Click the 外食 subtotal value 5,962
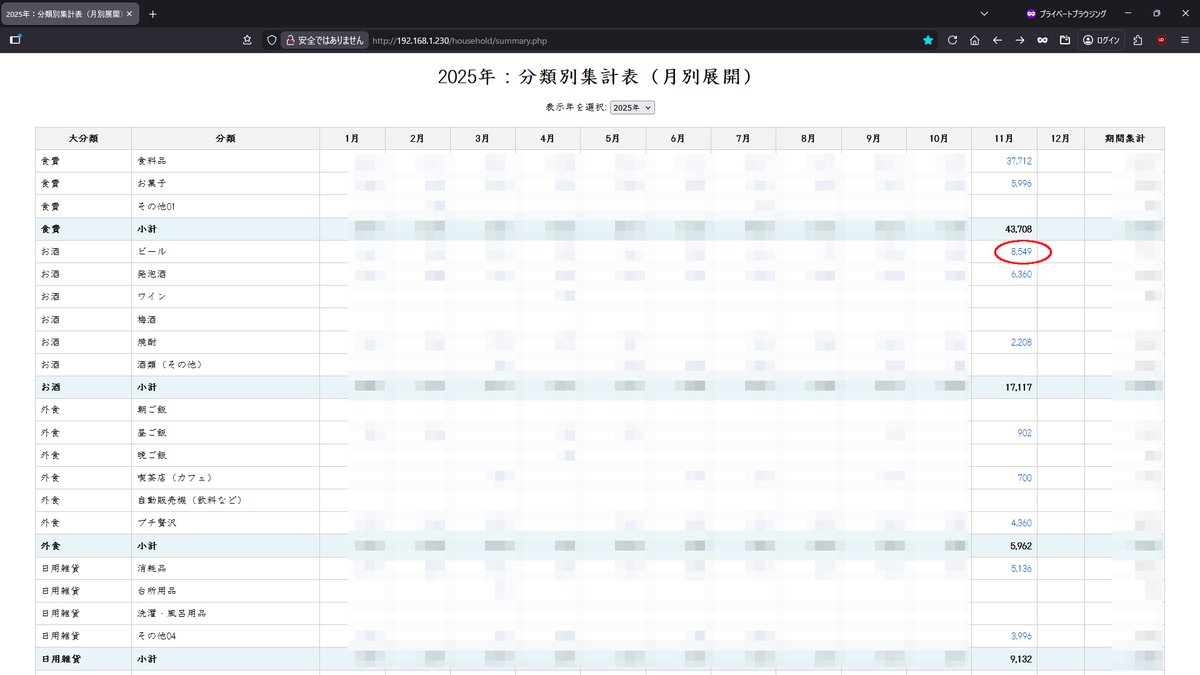 point(1019,546)
